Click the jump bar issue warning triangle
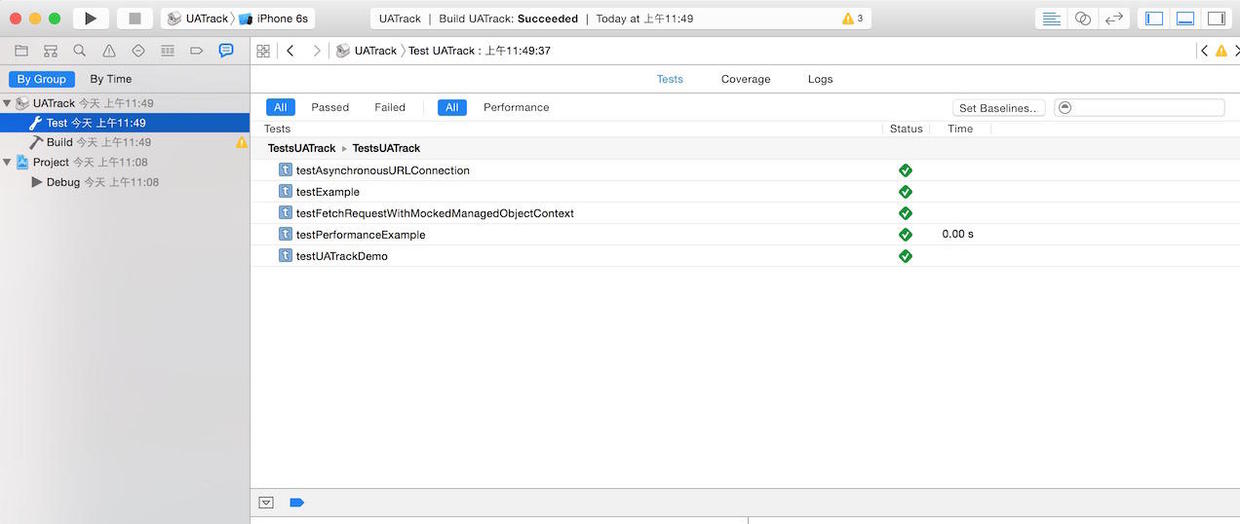The width and height of the screenshot is (1240, 524). [x=1221, y=50]
